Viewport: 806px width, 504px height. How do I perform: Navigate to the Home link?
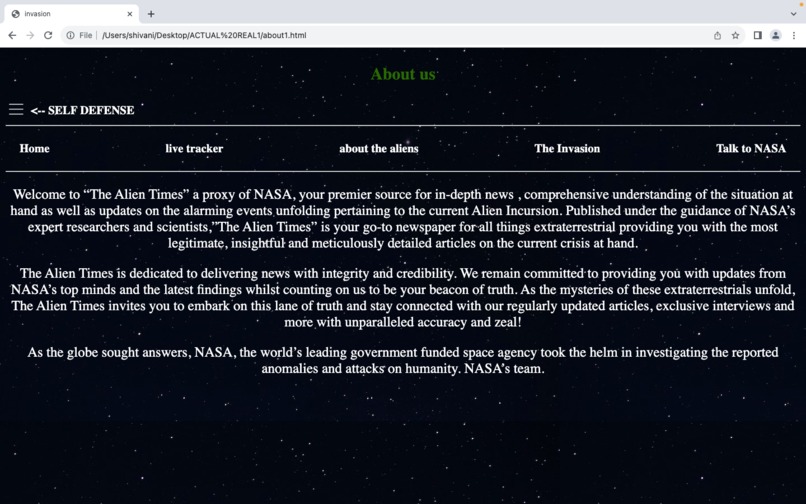(x=34, y=149)
